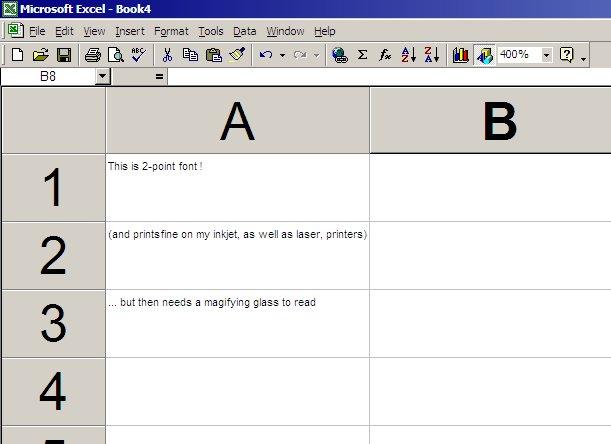Image resolution: width=611 pixels, height=444 pixels.
Task: Click cell containing "This is 2-point font!"
Action: tap(237, 187)
